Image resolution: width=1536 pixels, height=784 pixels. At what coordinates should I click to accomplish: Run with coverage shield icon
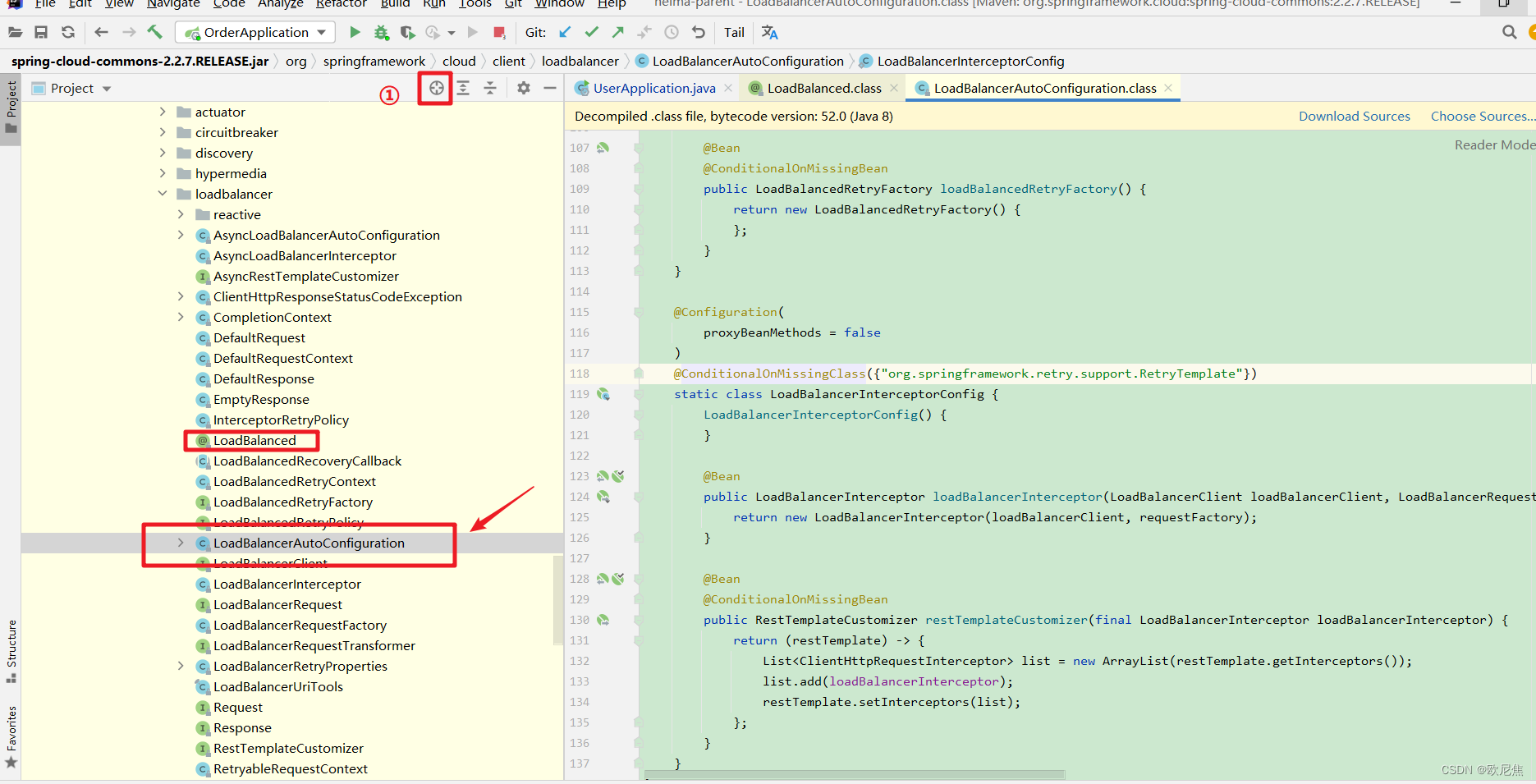click(407, 32)
